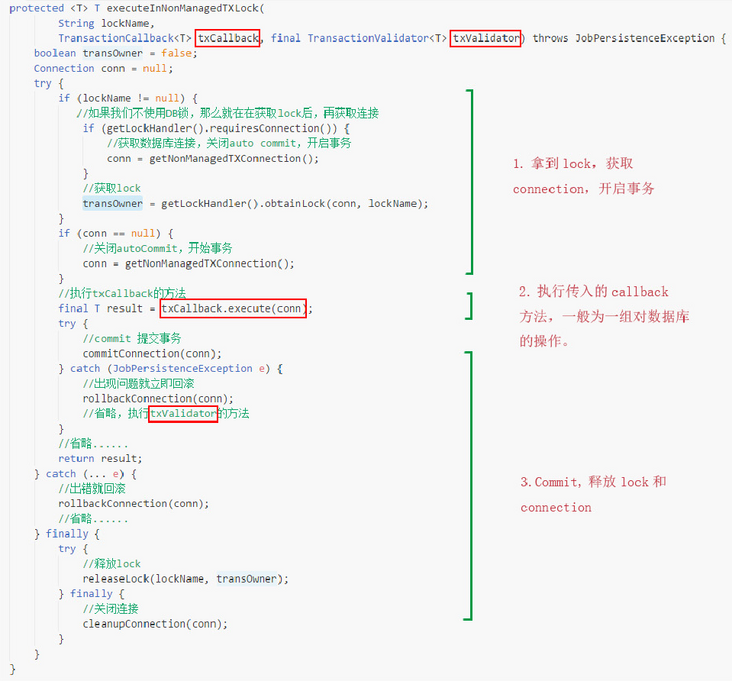The height and width of the screenshot is (681, 732).
Task: Click the 'boolean' keyword before transOwner
Action: (x=55, y=53)
